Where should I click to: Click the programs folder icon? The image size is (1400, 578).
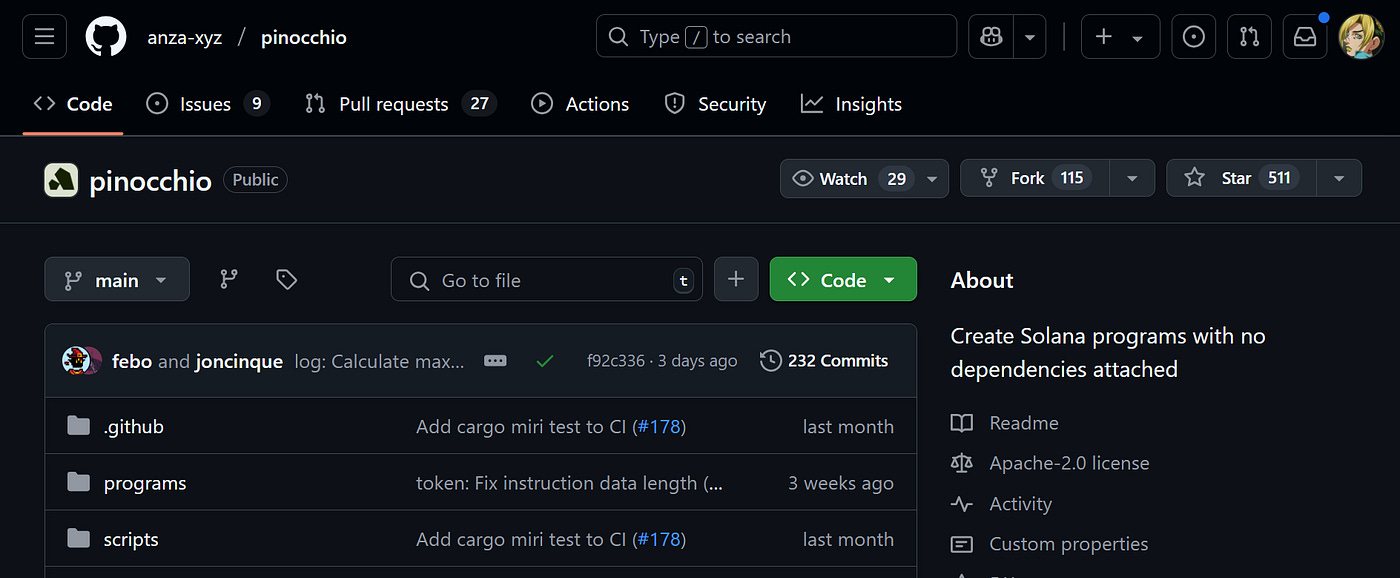[79, 482]
